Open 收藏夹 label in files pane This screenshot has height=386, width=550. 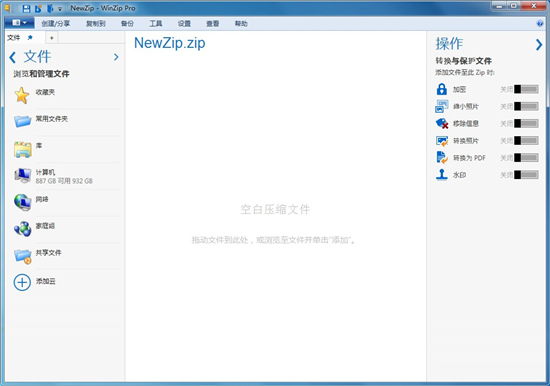(45, 92)
